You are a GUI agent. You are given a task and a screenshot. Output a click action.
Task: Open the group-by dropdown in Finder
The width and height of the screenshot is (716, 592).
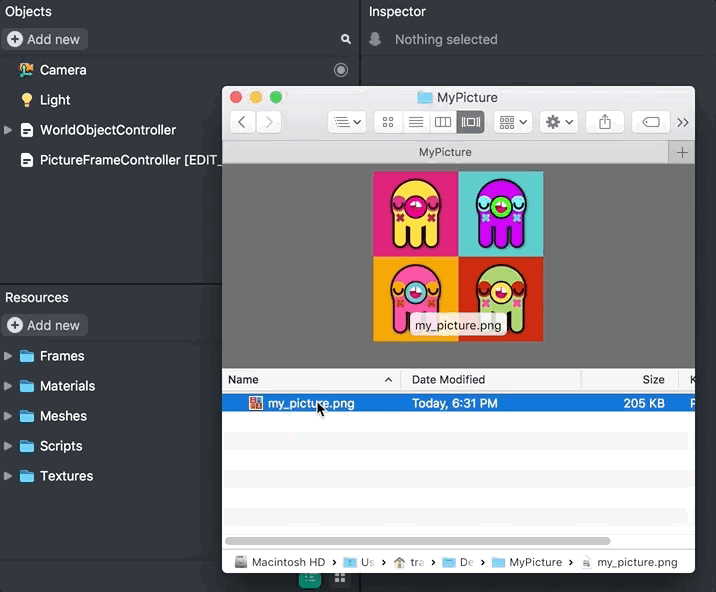coord(513,122)
